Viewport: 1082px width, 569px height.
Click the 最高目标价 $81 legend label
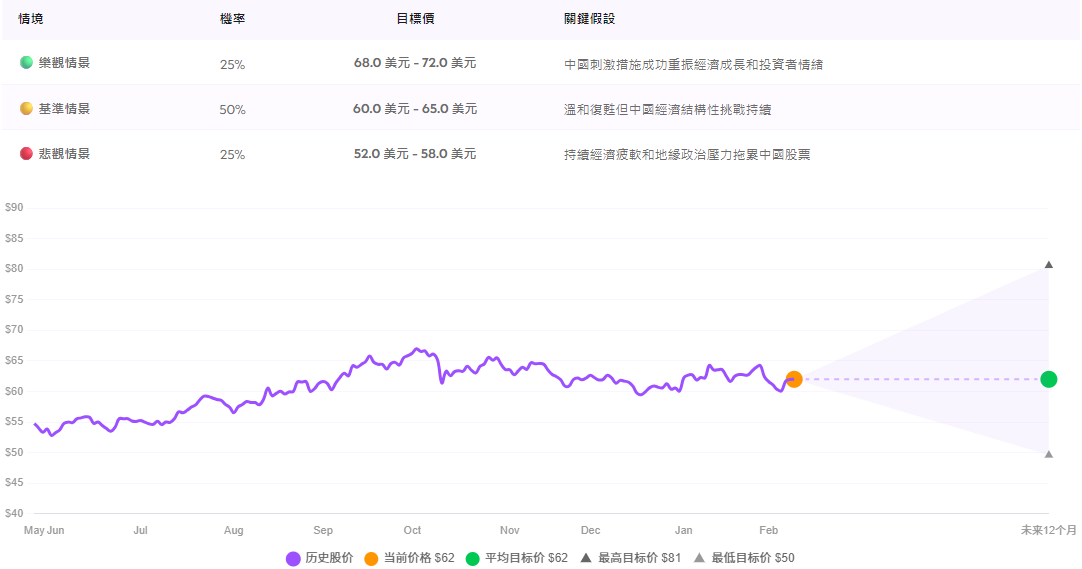[640, 558]
